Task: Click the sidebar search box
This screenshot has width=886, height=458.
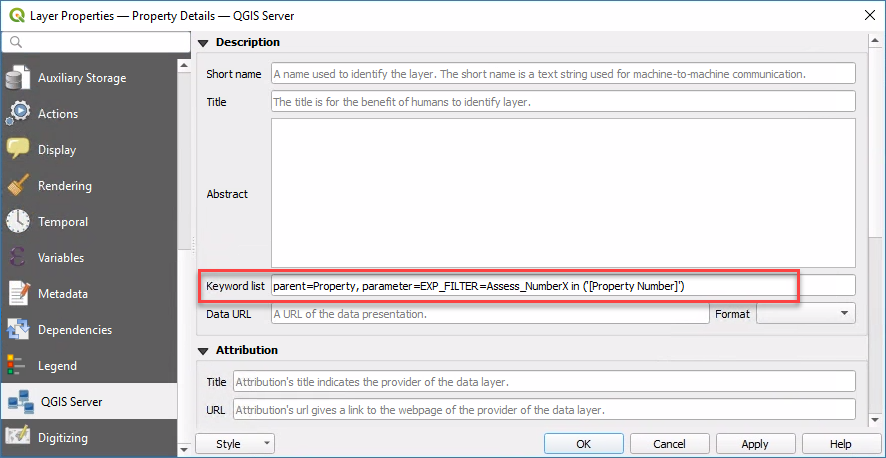Action: click(96, 42)
